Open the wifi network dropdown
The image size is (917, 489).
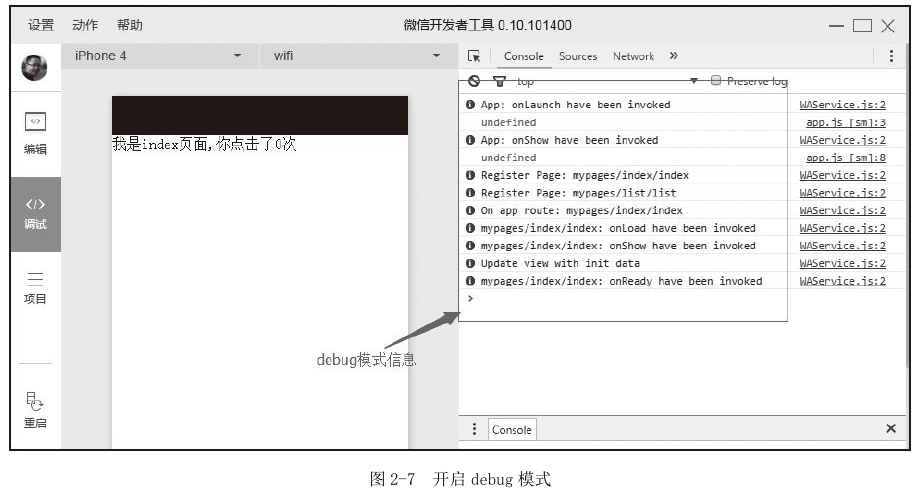pos(357,56)
